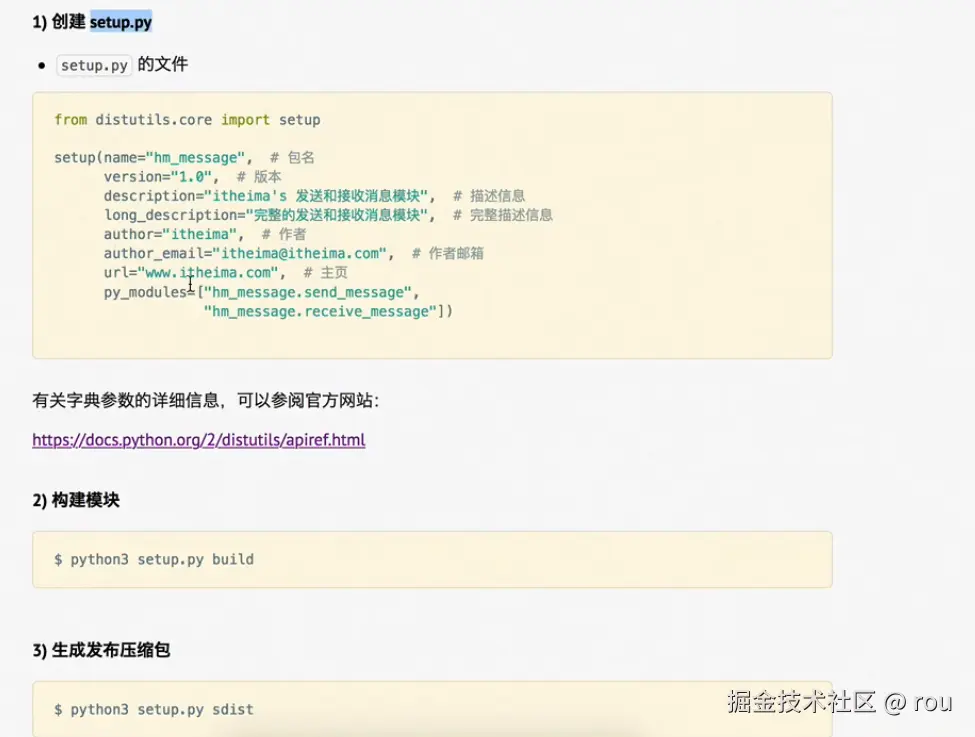Open the docs.python.org distutils apiref link
Viewport: 975px width, 737px height.
click(x=198, y=440)
